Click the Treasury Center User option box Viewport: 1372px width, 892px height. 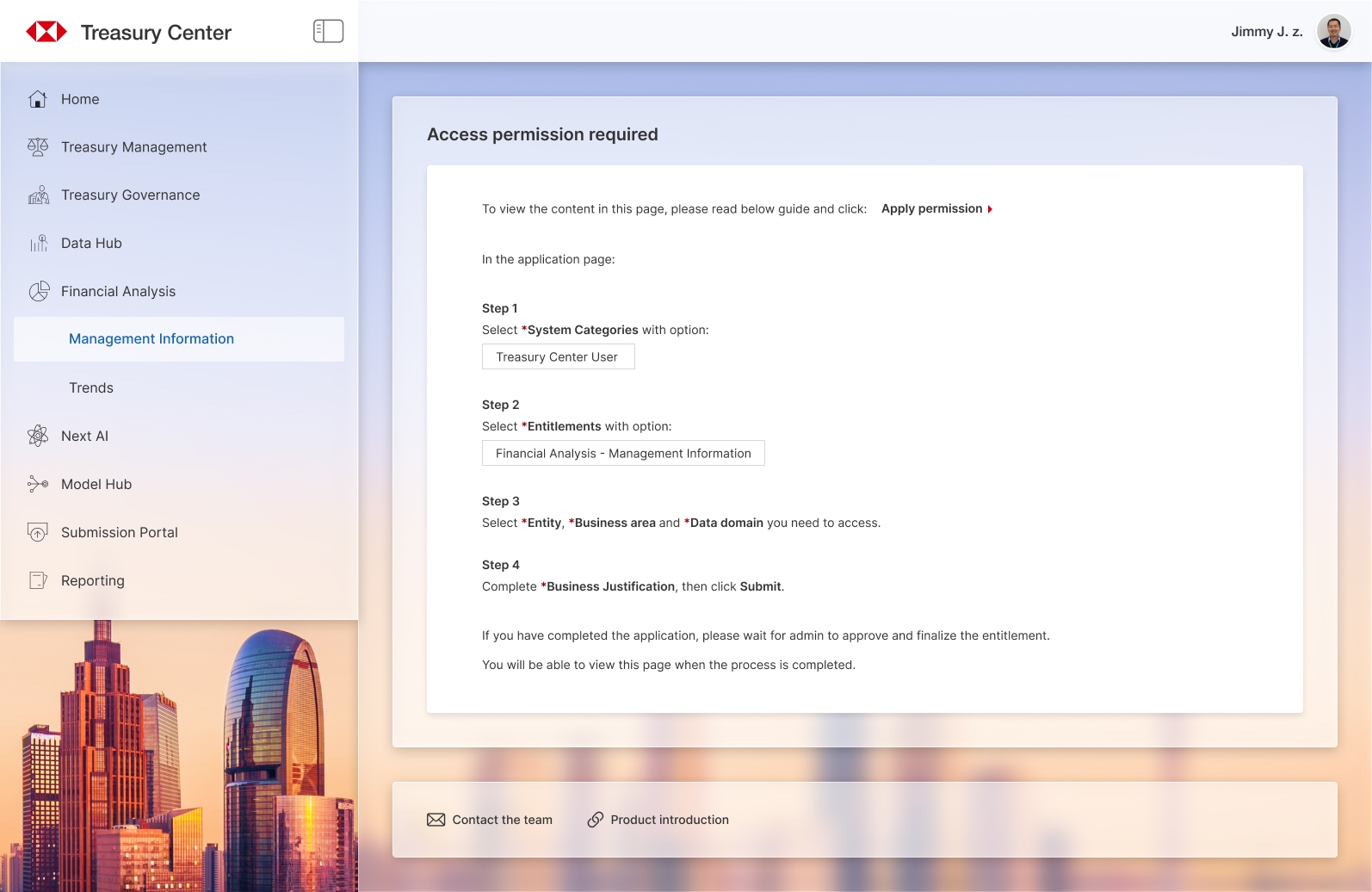pos(558,357)
